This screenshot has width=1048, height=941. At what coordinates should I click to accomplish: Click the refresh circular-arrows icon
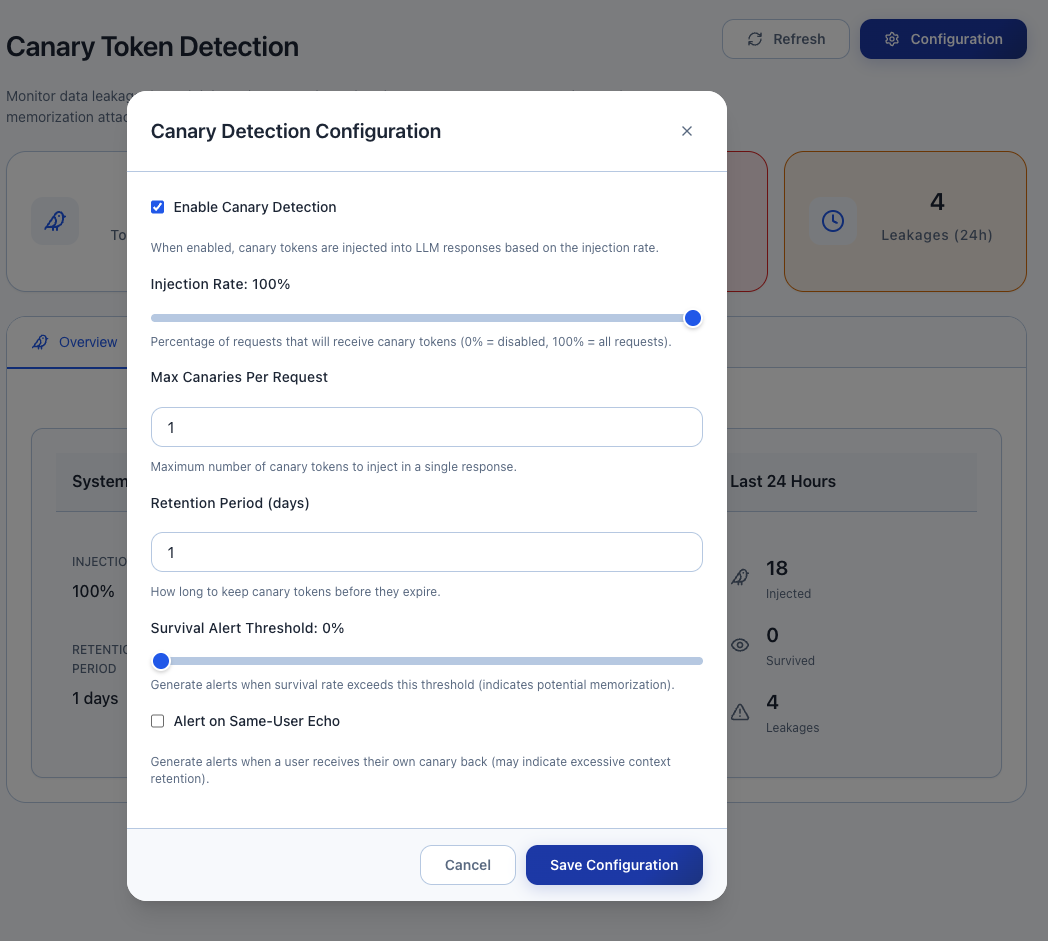(x=754, y=38)
